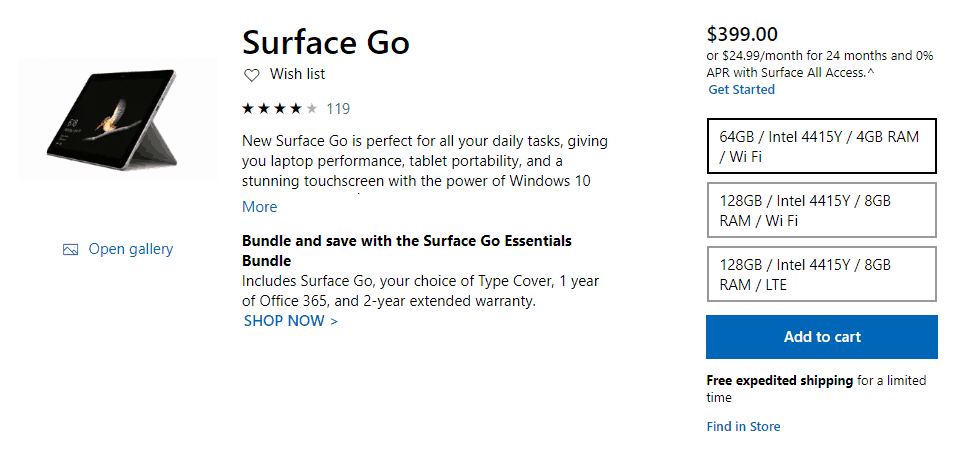Viewport: 960px width, 456px height.
Task: Click the Open gallery text link
Action: coord(131,249)
